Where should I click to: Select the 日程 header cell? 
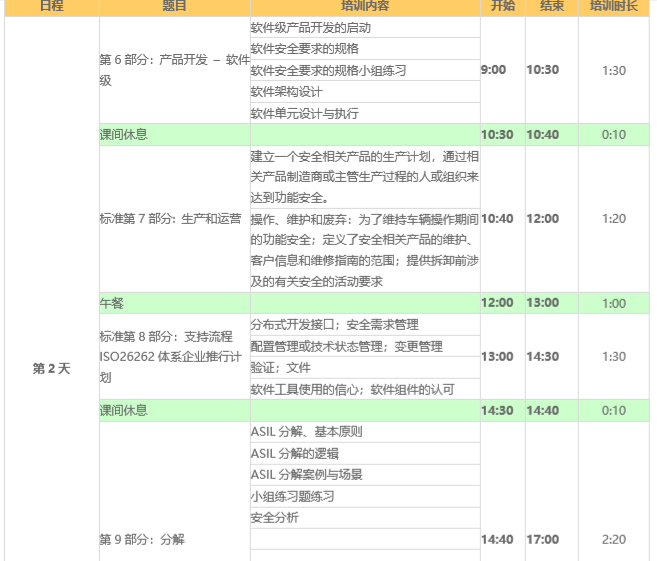50,6
